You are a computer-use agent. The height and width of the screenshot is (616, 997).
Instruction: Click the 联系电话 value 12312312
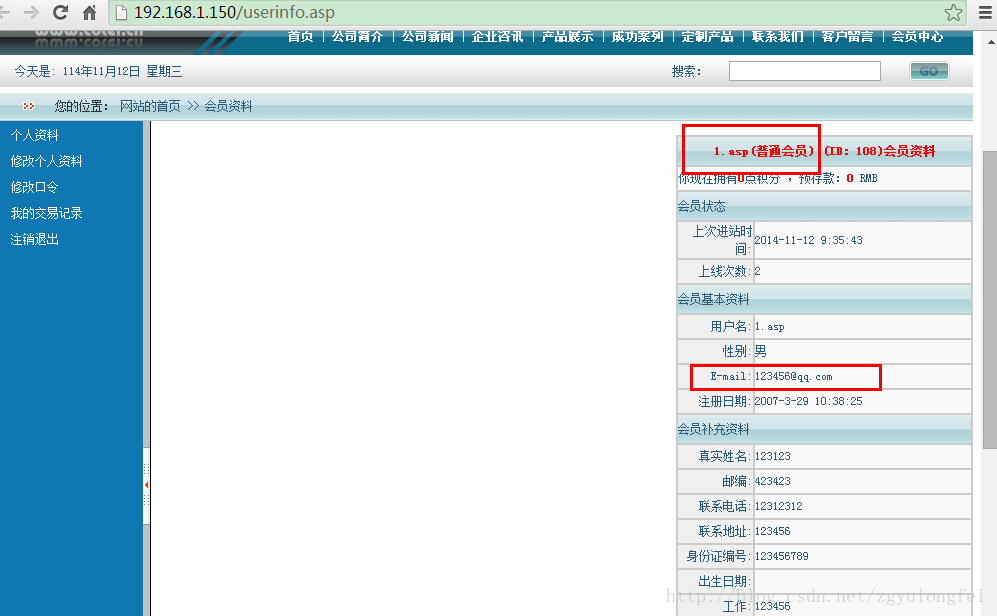[x=778, y=506]
